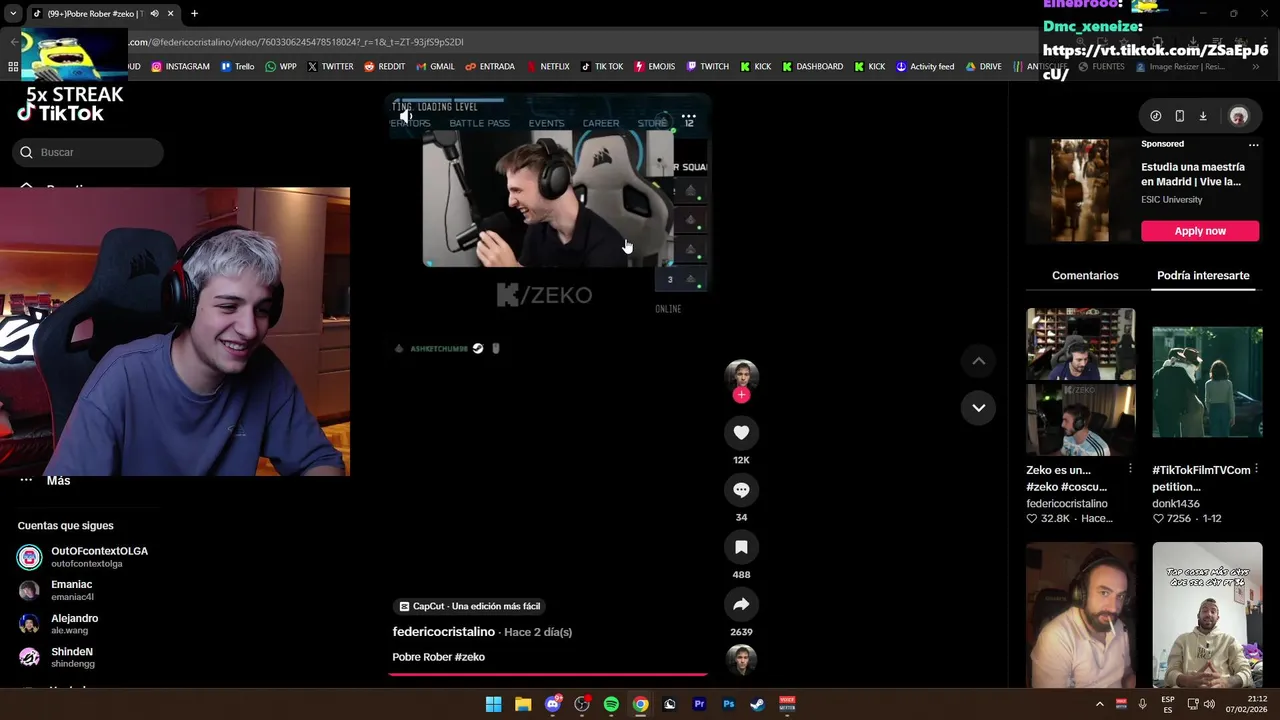Viewport: 1280px width, 720px height.
Task: Open the Activity feed bookmark
Action: click(925, 67)
